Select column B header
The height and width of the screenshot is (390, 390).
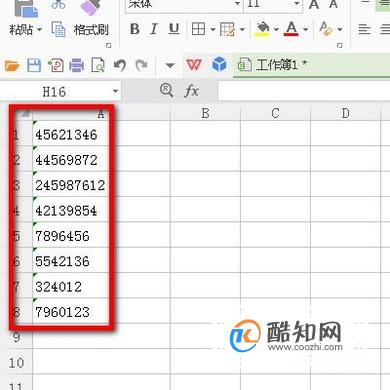[x=205, y=113]
